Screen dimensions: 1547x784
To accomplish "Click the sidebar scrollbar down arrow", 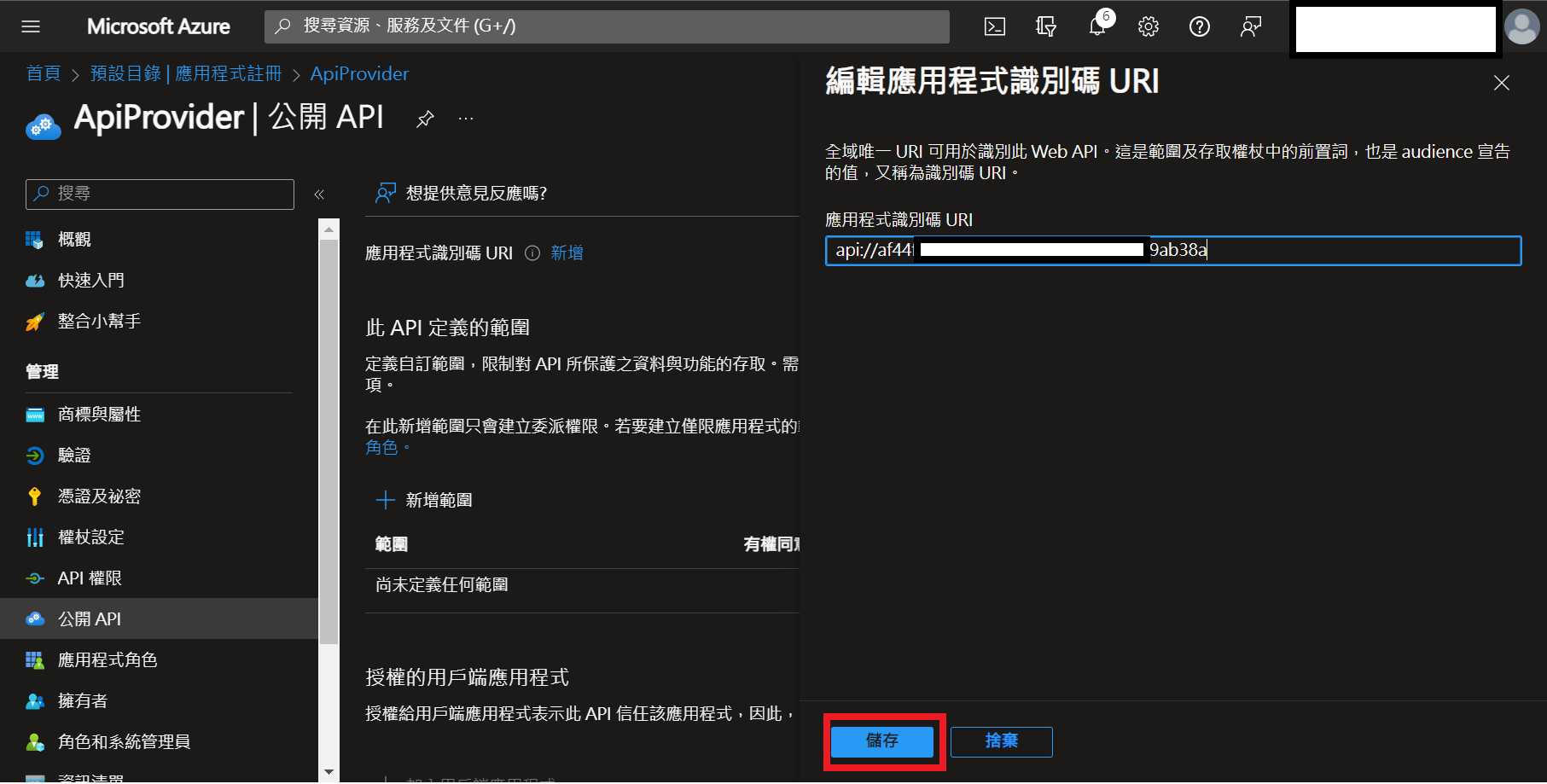I will coord(329,771).
